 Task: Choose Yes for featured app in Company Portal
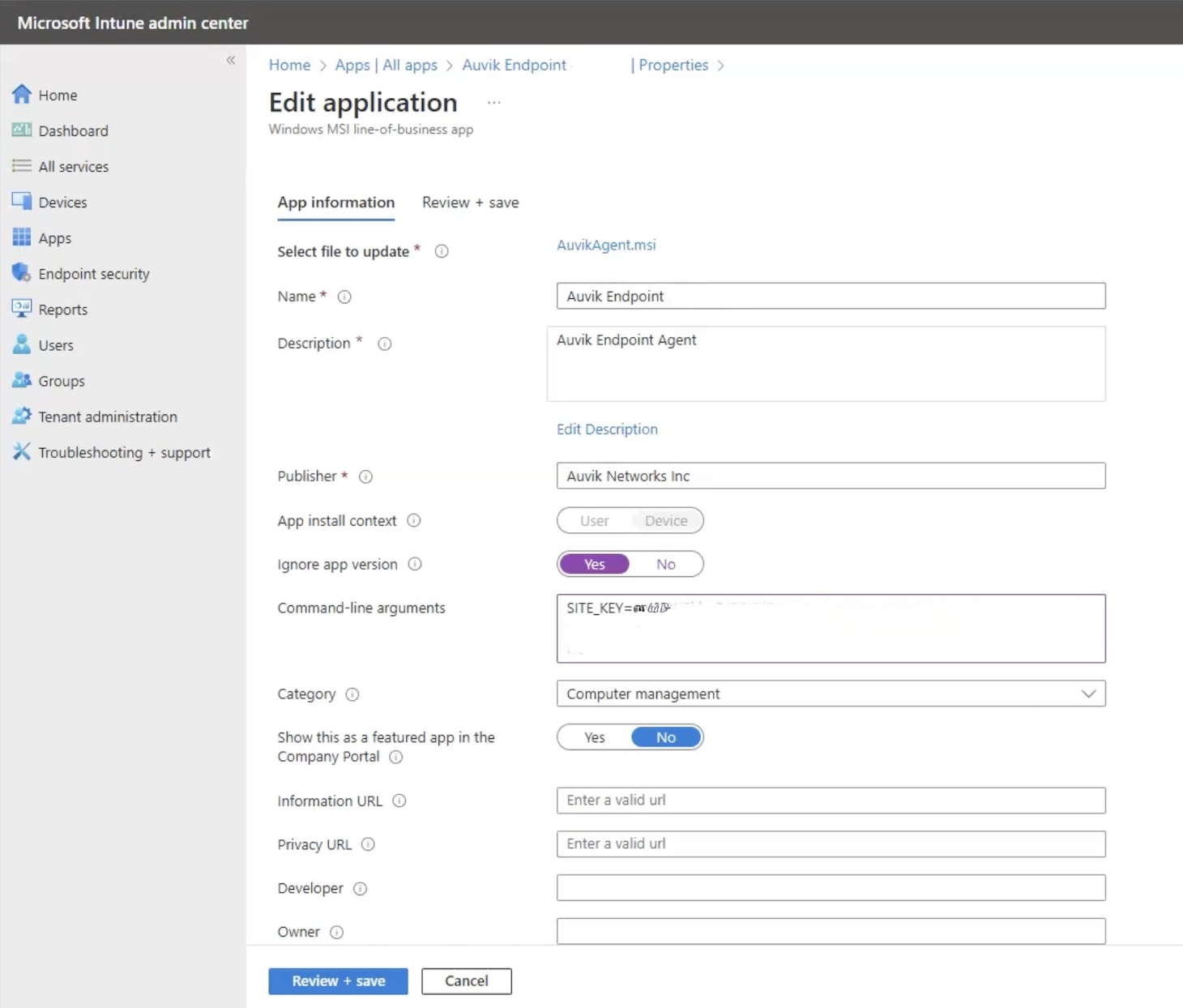594,737
